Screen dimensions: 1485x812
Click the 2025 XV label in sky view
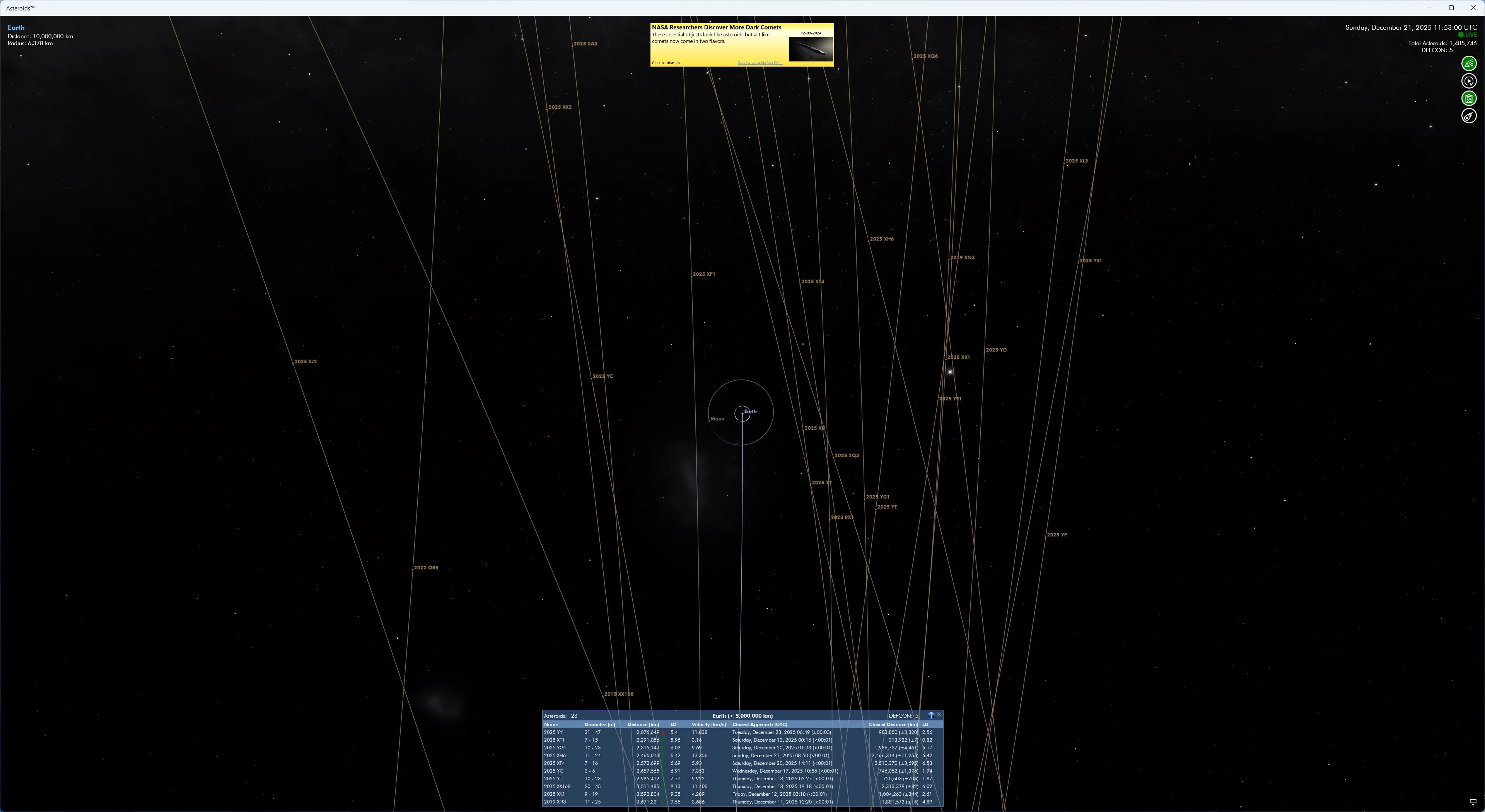click(814, 428)
